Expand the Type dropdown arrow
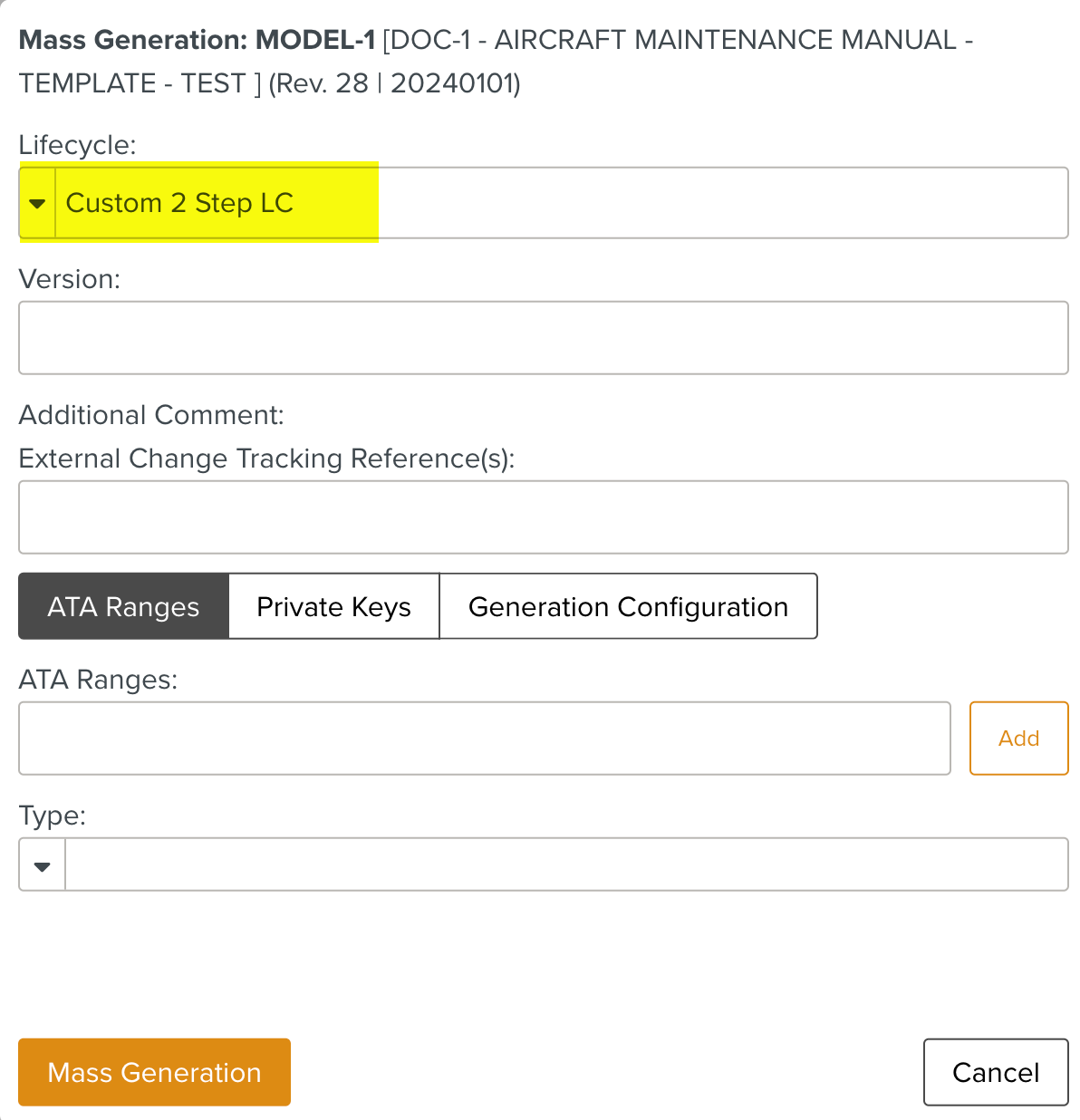Screen dimensions: 1080x1120 pos(42,865)
